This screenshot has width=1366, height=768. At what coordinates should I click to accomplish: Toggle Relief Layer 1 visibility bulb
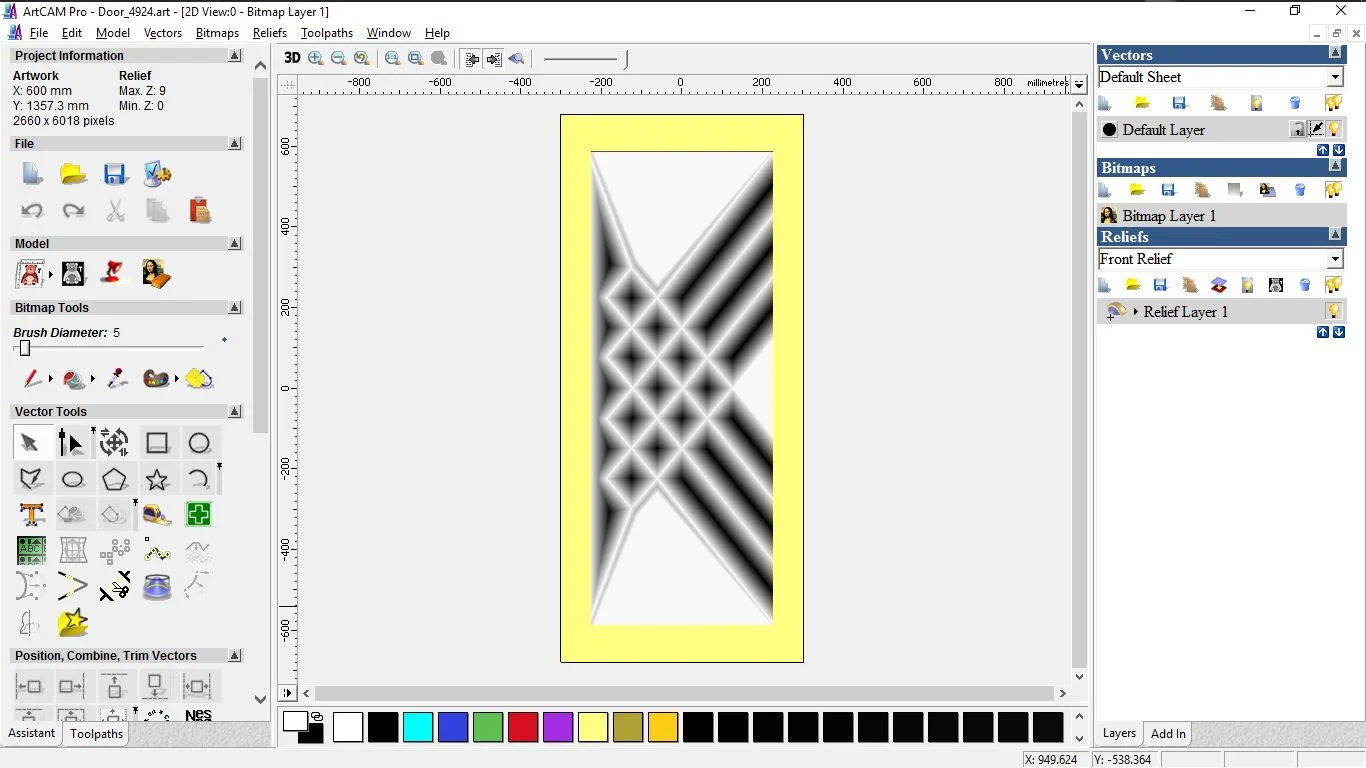pos(1333,311)
